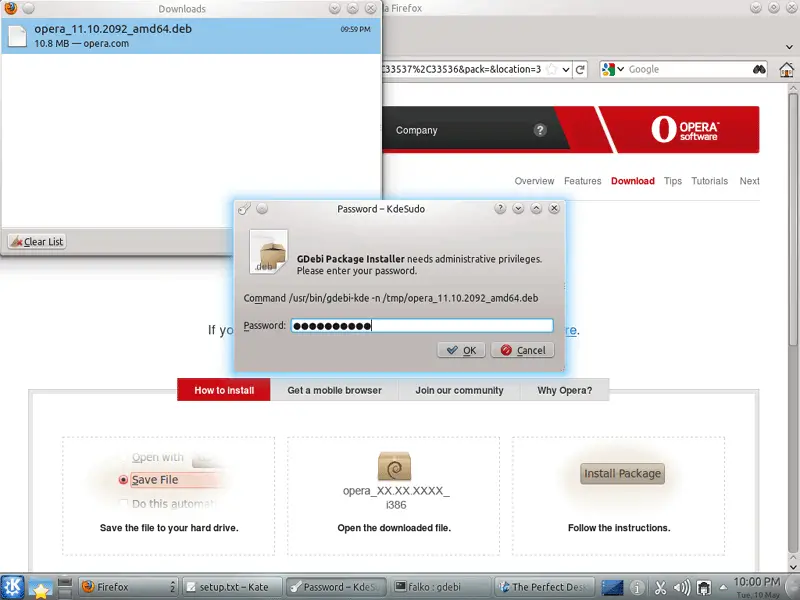The image size is (800, 600).
Task: Switch to The Perfect Desktop task
Action: coord(545,587)
